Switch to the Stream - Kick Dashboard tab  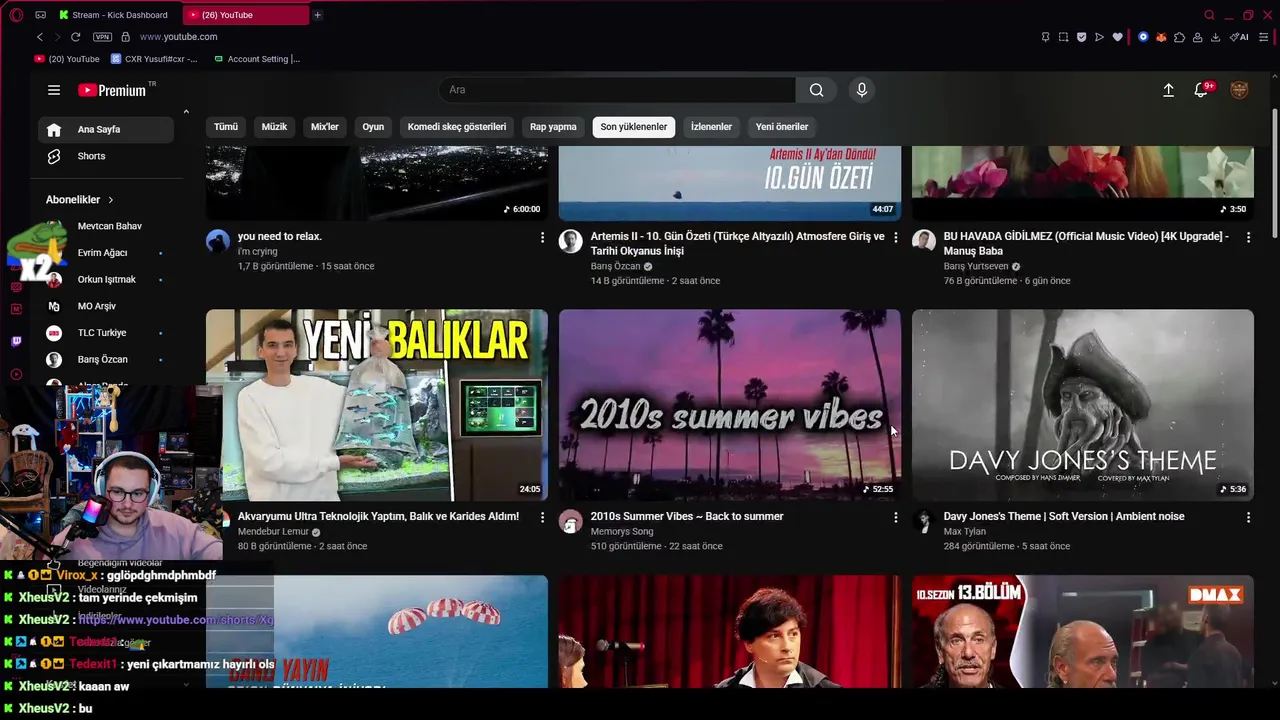[113, 15]
